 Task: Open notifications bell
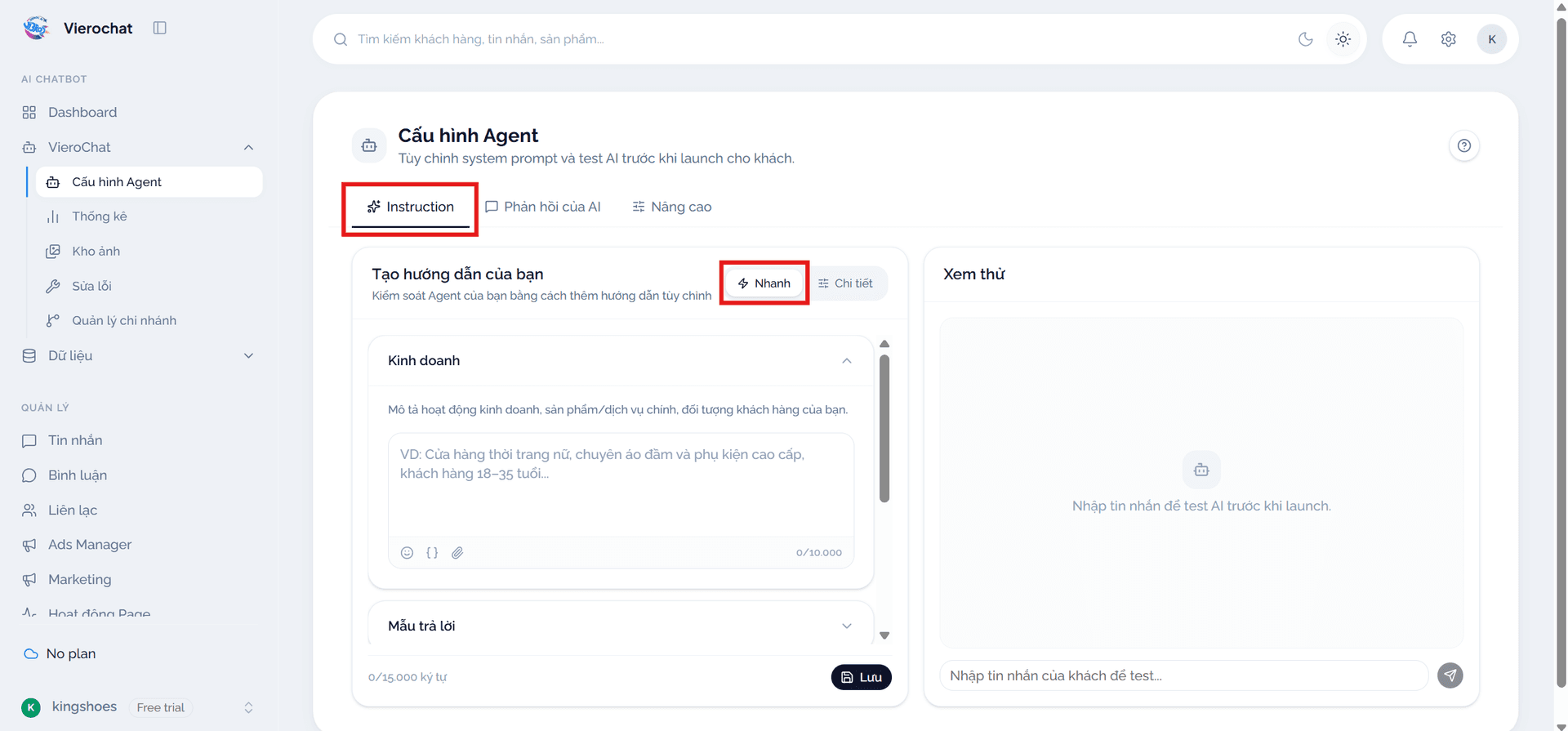(x=1410, y=39)
